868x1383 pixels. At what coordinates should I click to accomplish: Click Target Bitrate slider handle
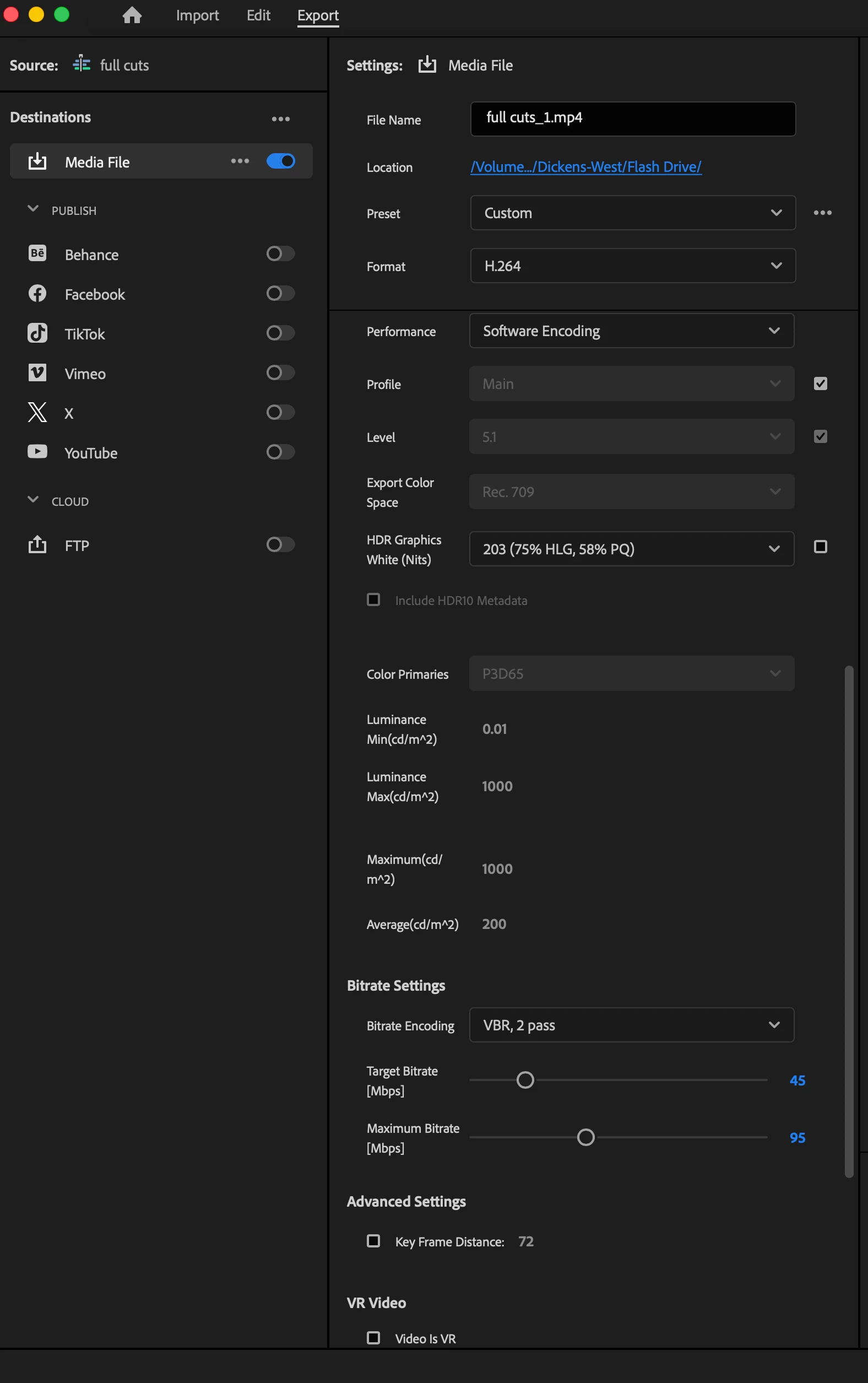tap(525, 1081)
